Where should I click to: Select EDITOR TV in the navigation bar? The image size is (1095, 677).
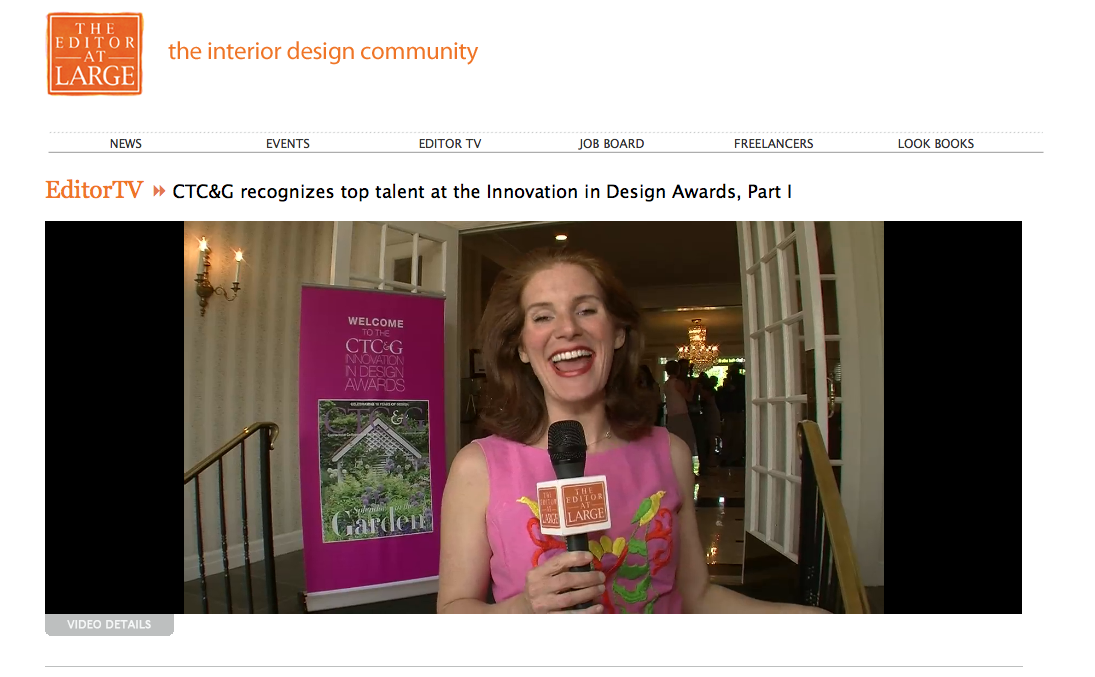tap(450, 144)
